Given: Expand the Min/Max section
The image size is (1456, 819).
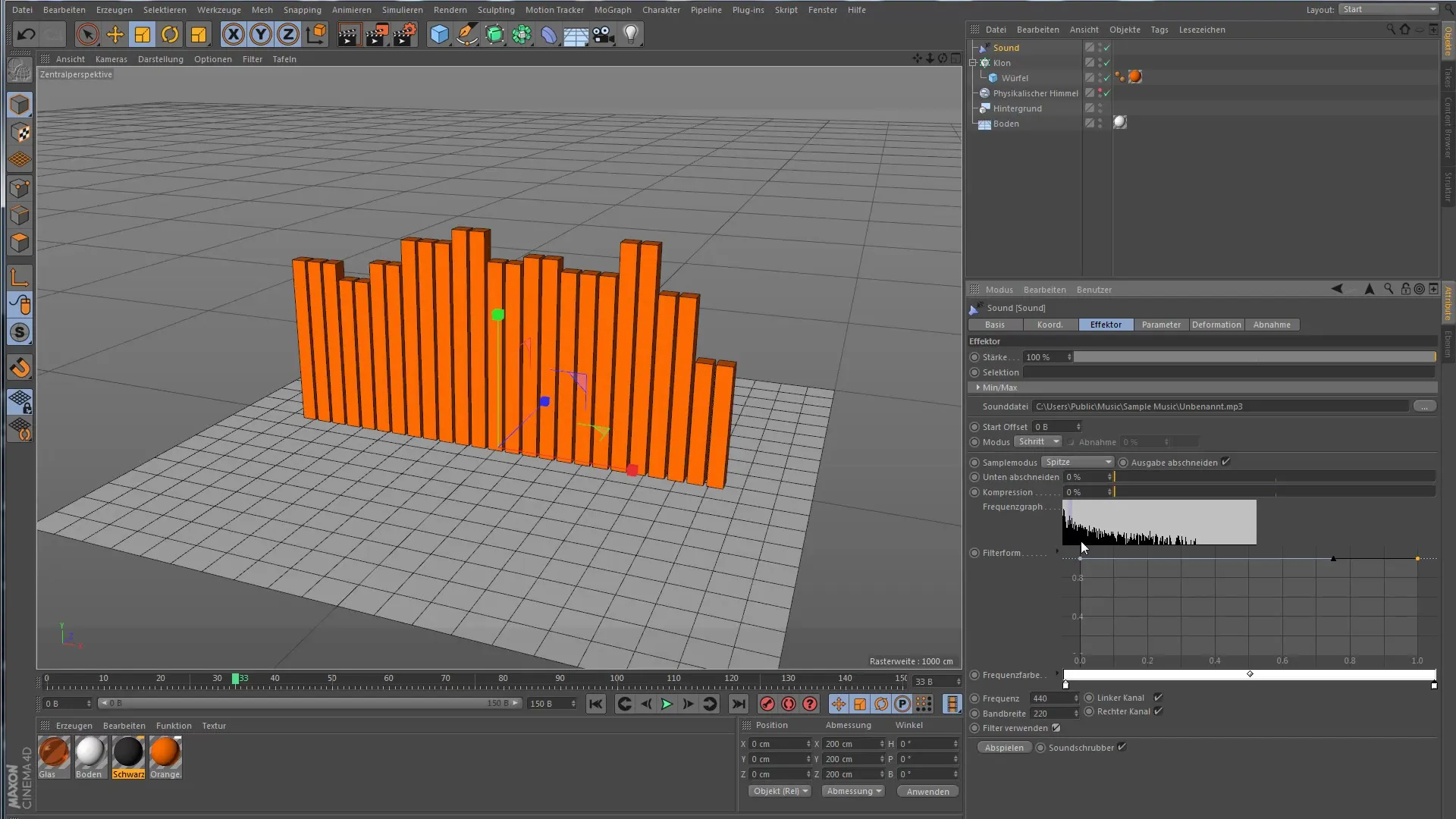Looking at the screenshot, I should 978,388.
